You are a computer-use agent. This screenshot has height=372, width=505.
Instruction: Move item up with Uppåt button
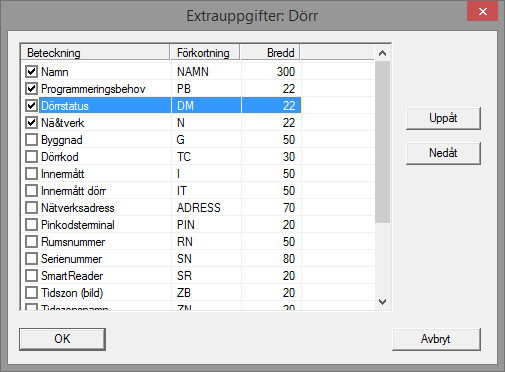pos(443,118)
